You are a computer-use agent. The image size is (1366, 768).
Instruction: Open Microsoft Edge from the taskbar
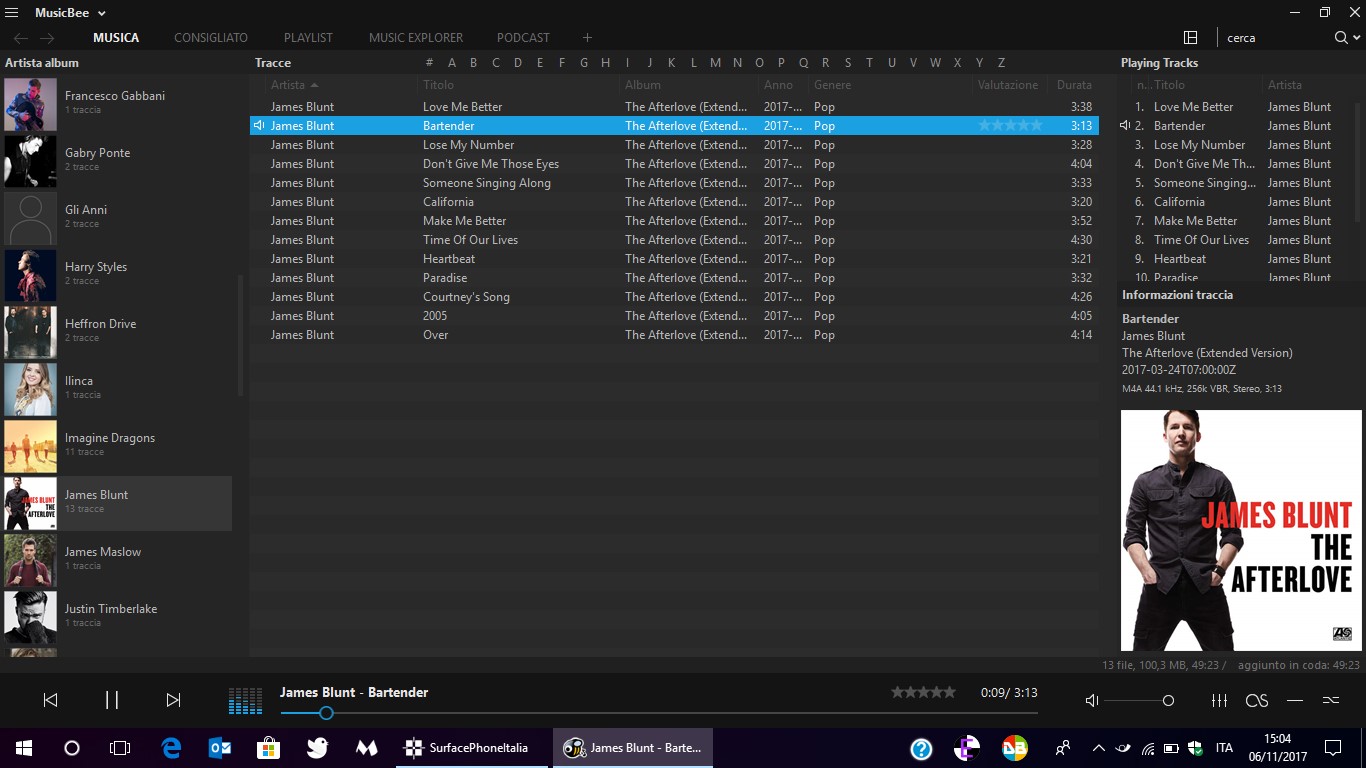(x=171, y=748)
